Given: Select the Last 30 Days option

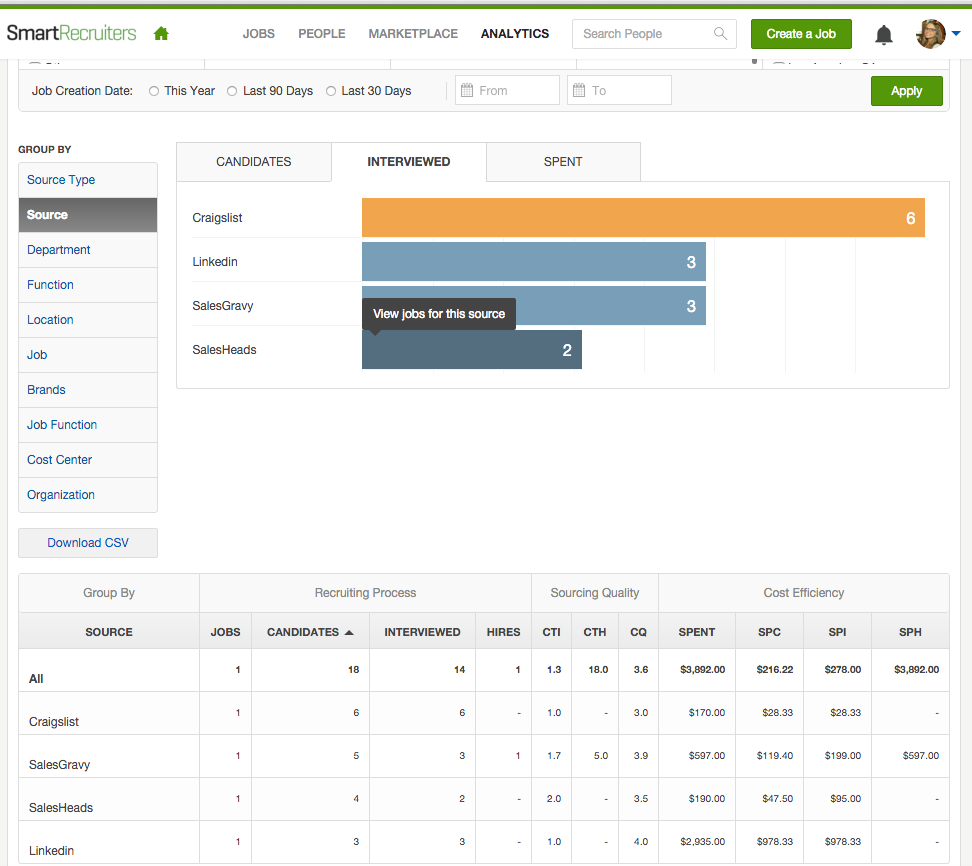Looking at the screenshot, I should pyautogui.click(x=331, y=91).
